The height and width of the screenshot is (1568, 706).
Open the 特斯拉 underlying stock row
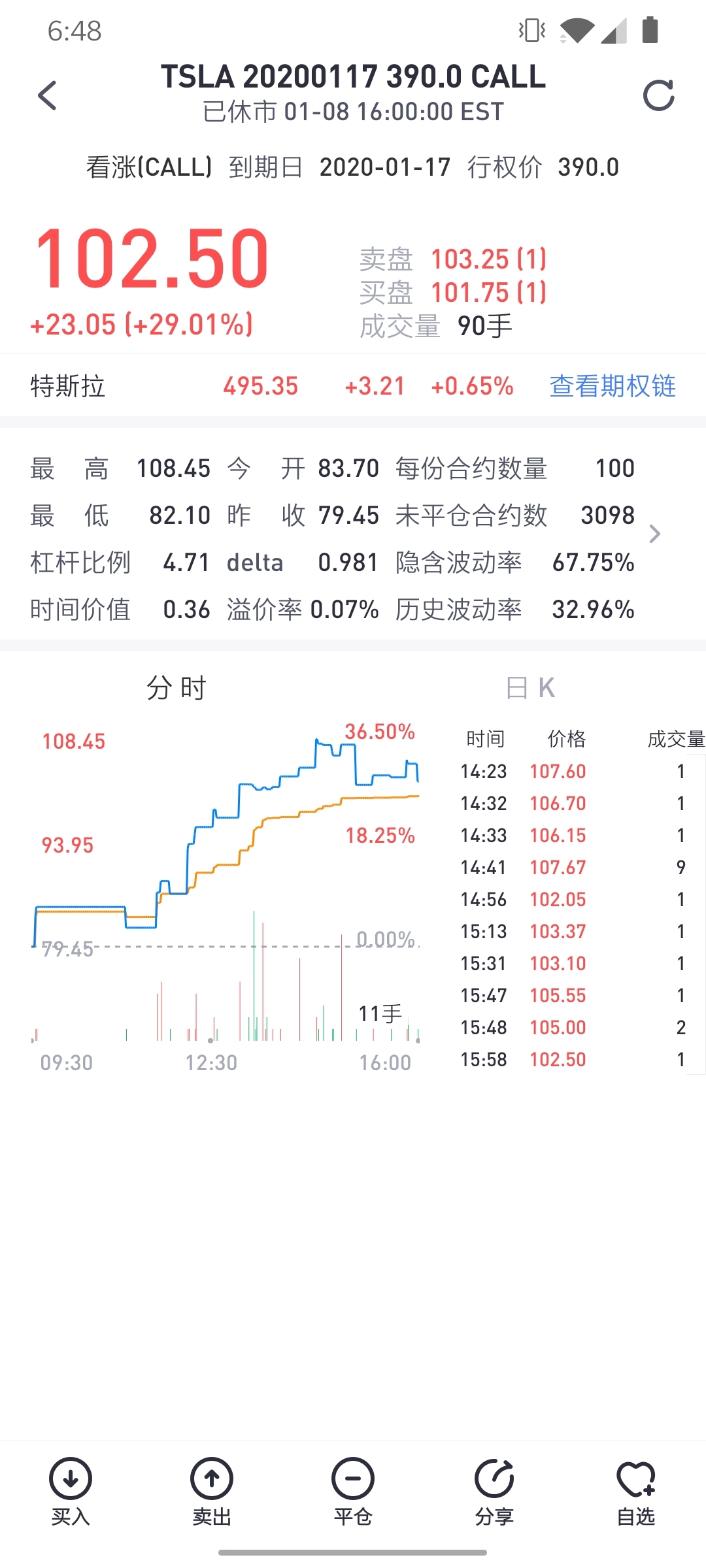(353, 386)
